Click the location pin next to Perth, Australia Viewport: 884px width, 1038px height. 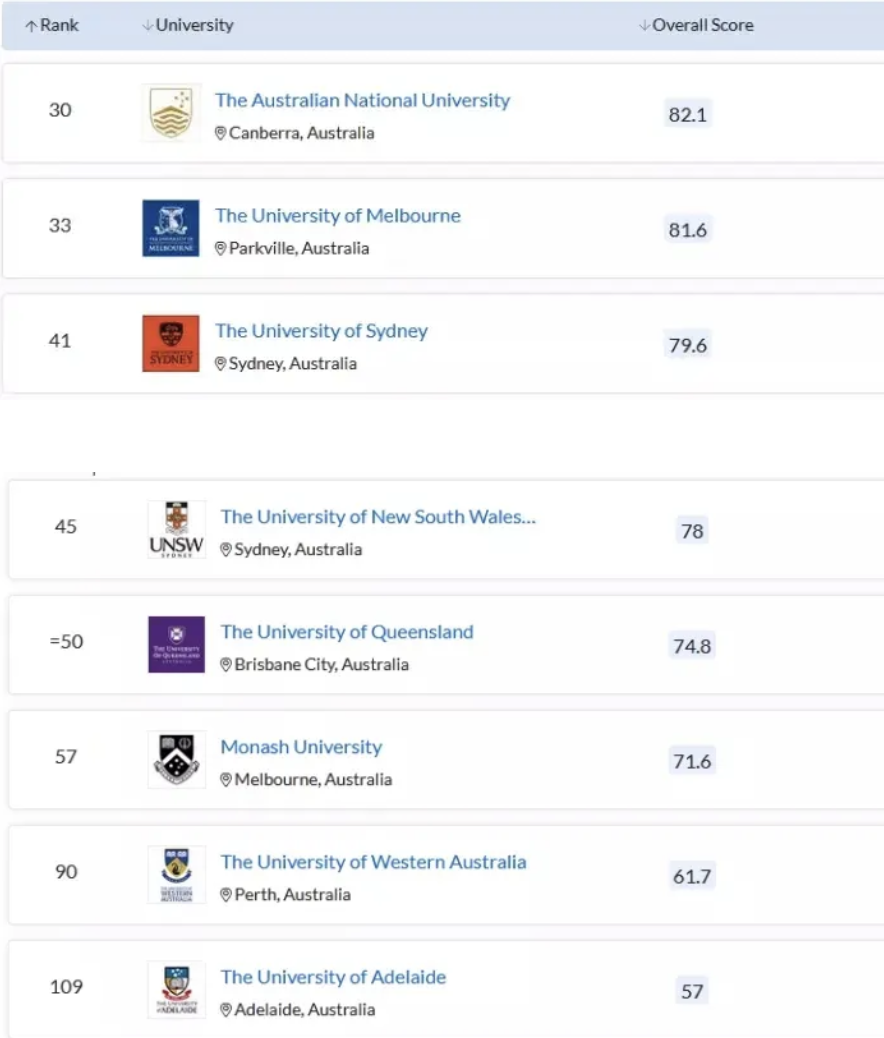click(226, 895)
